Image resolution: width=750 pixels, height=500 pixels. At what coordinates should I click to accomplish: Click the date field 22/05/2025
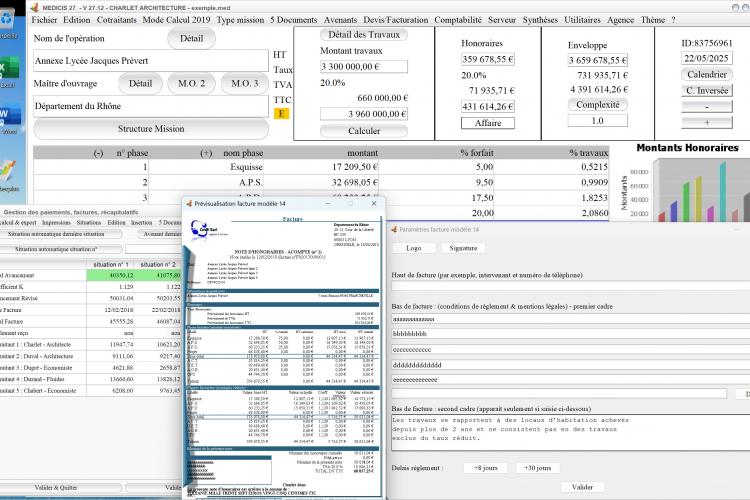pos(706,58)
